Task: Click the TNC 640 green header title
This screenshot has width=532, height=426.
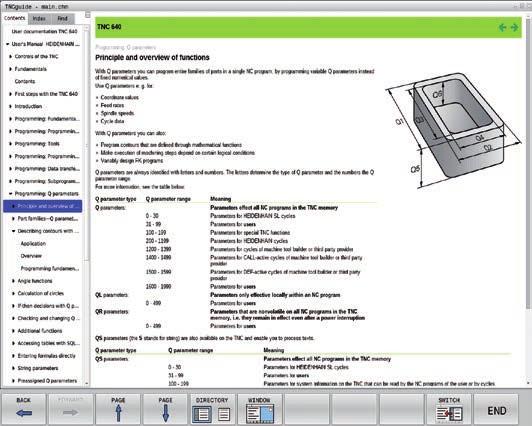Action: [x=109, y=27]
